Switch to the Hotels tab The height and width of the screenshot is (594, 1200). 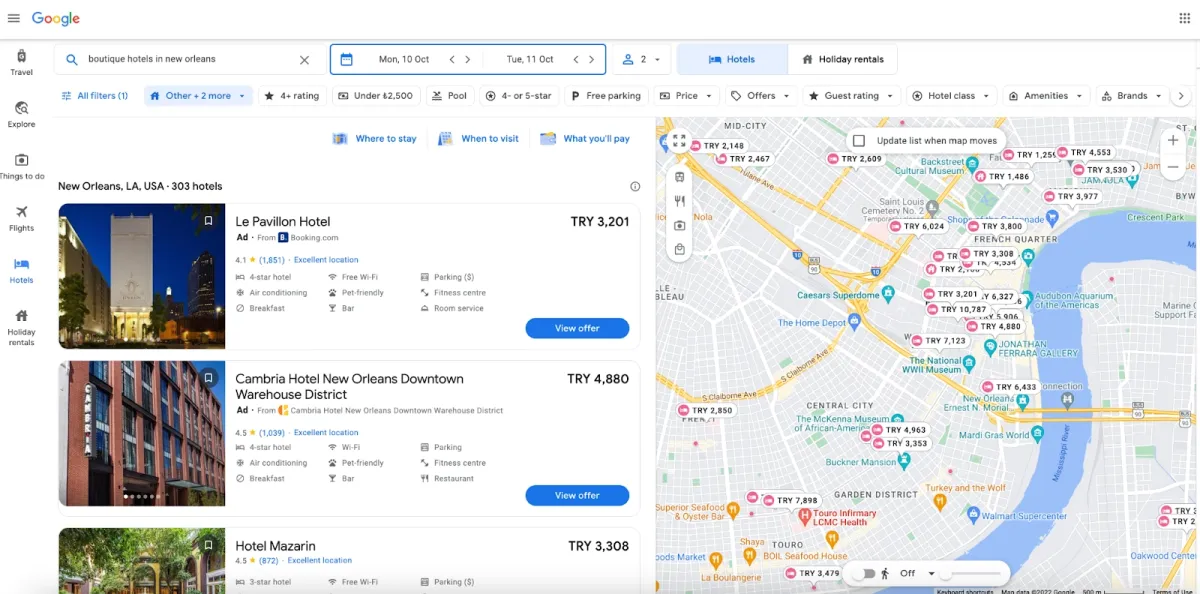[x=732, y=60]
